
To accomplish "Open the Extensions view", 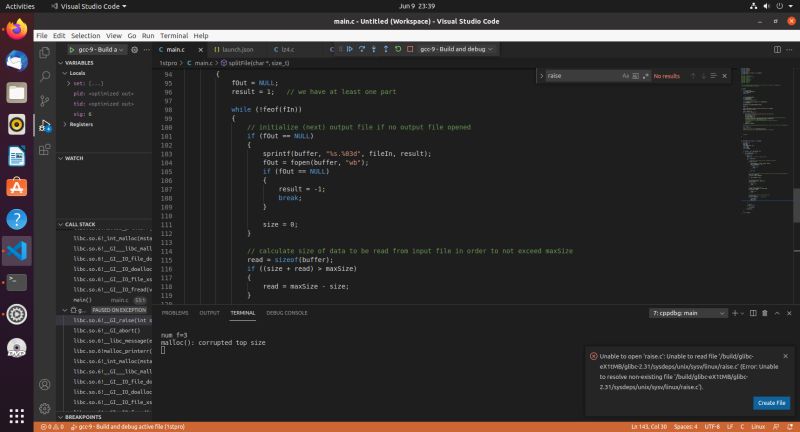I will coord(45,149).
